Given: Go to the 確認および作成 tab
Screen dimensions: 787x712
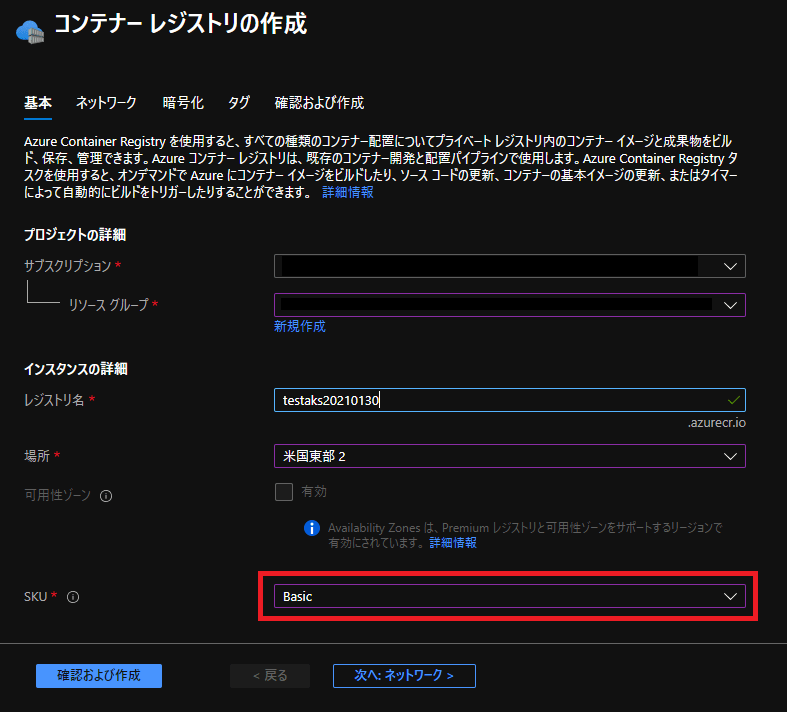Looking at the screenshot, I should [319, 103].
